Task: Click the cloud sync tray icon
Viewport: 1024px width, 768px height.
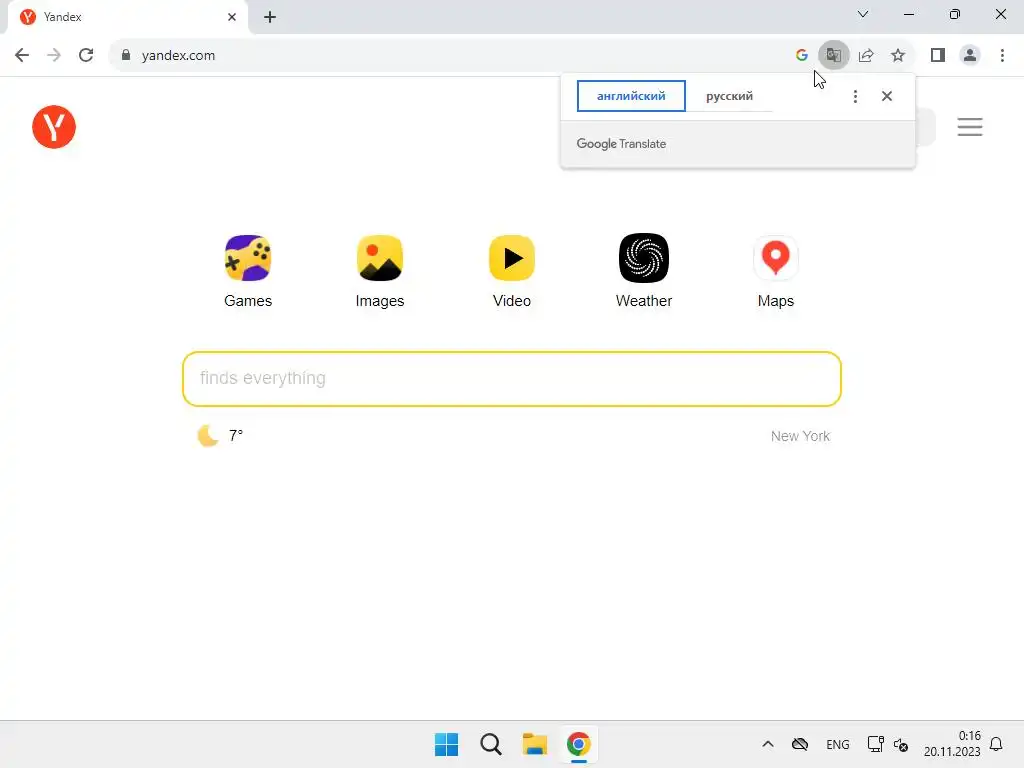Action: point(800,744)
